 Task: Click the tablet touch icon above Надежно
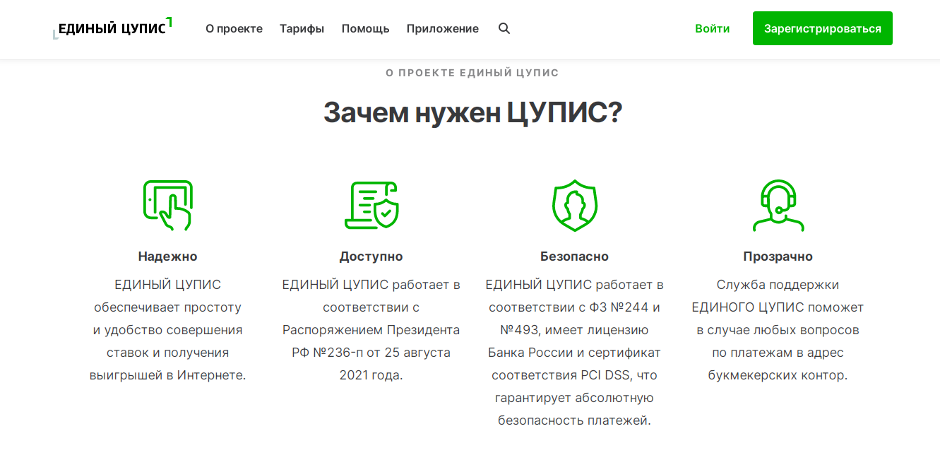click(x=168, y=205)
